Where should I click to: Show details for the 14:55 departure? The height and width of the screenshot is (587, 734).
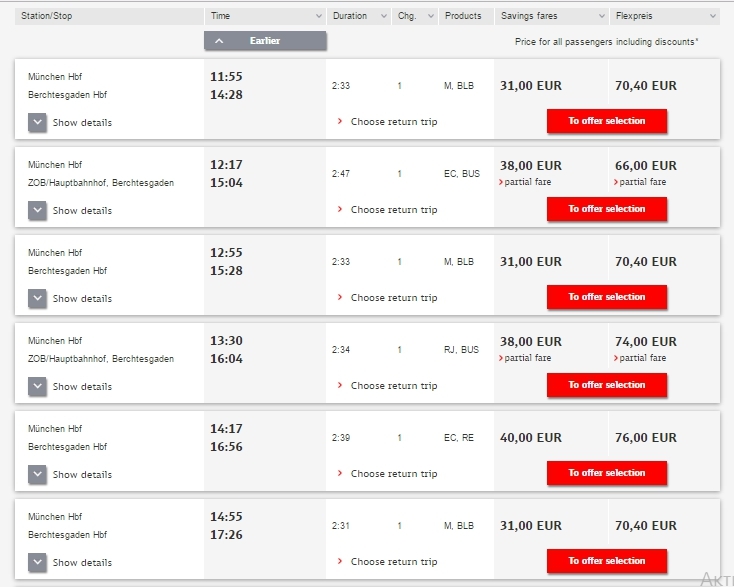coord(37,562)
